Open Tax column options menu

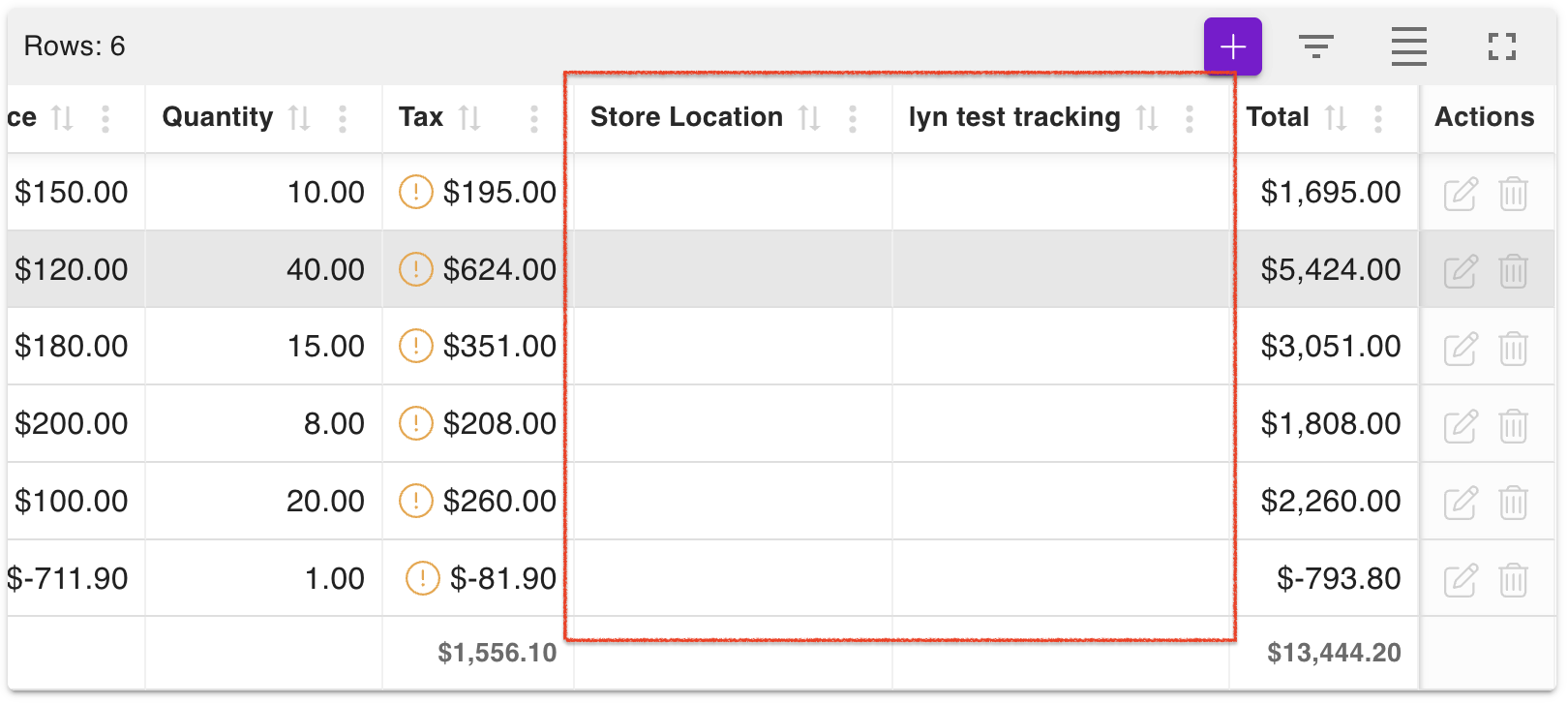pos(534,118)
